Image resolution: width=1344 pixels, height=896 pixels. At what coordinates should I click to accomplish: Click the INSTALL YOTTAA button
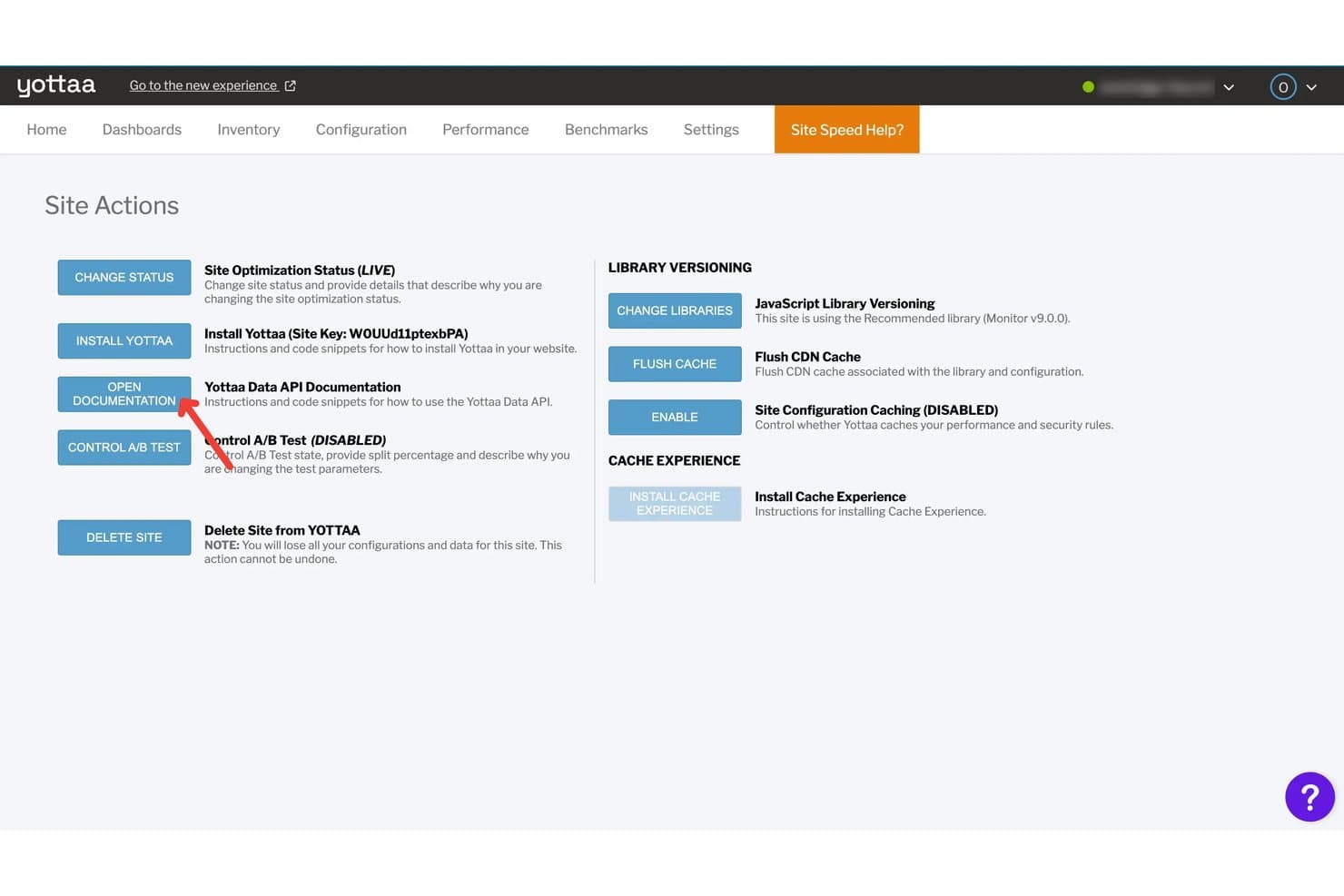pyautogui.click(x=124, y=341)
